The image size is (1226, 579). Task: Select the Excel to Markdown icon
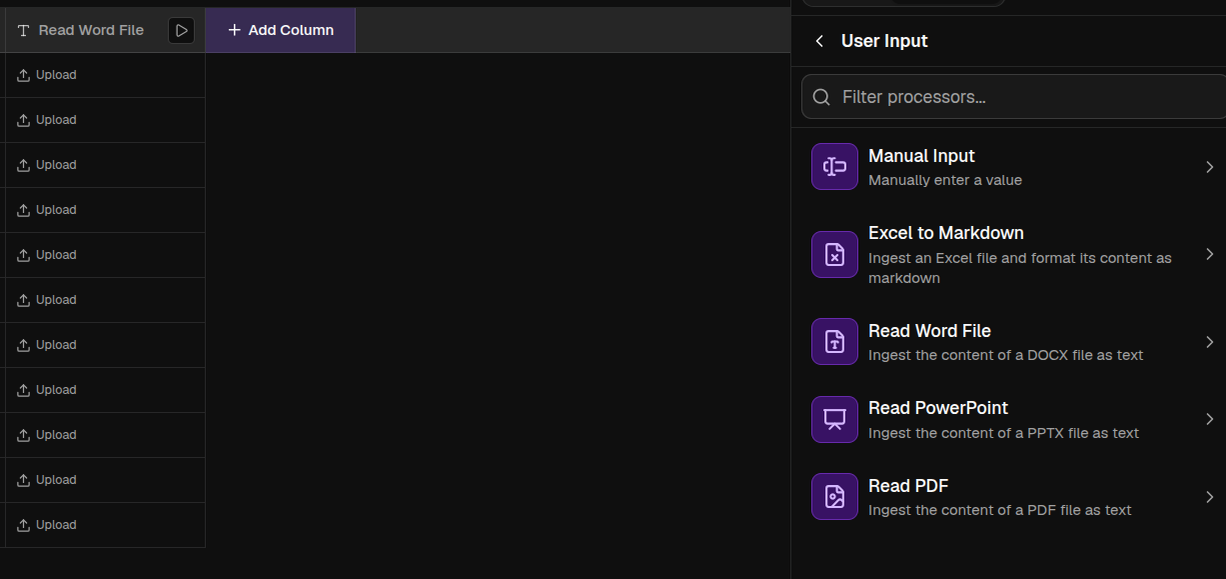(834, 254)
